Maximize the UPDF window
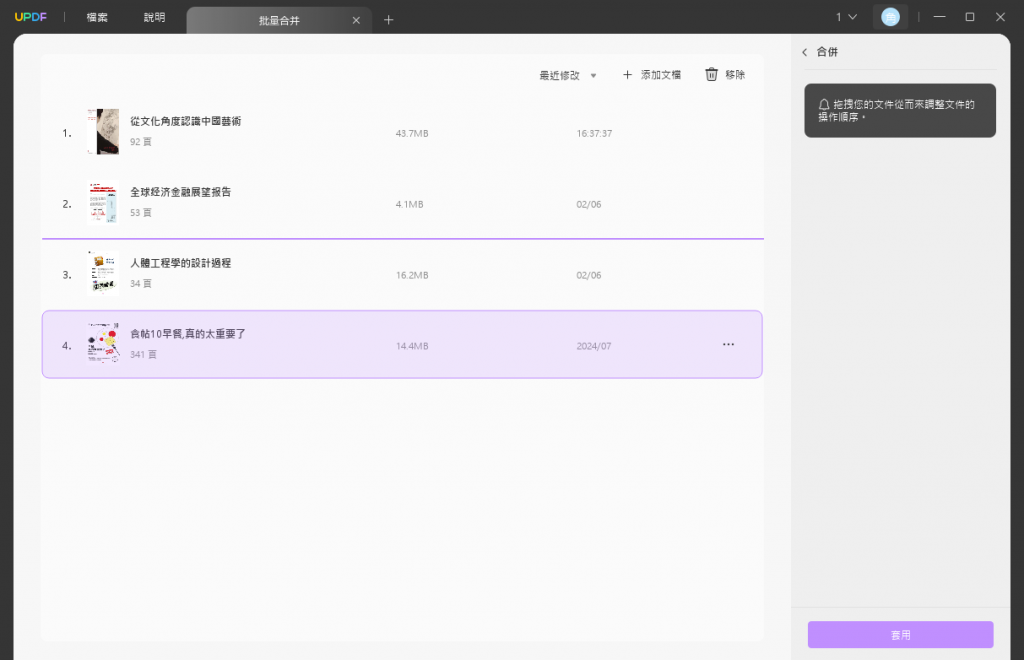Viewport: 1024px width, 660px height. pyautogui.click(x=970, y=17)
